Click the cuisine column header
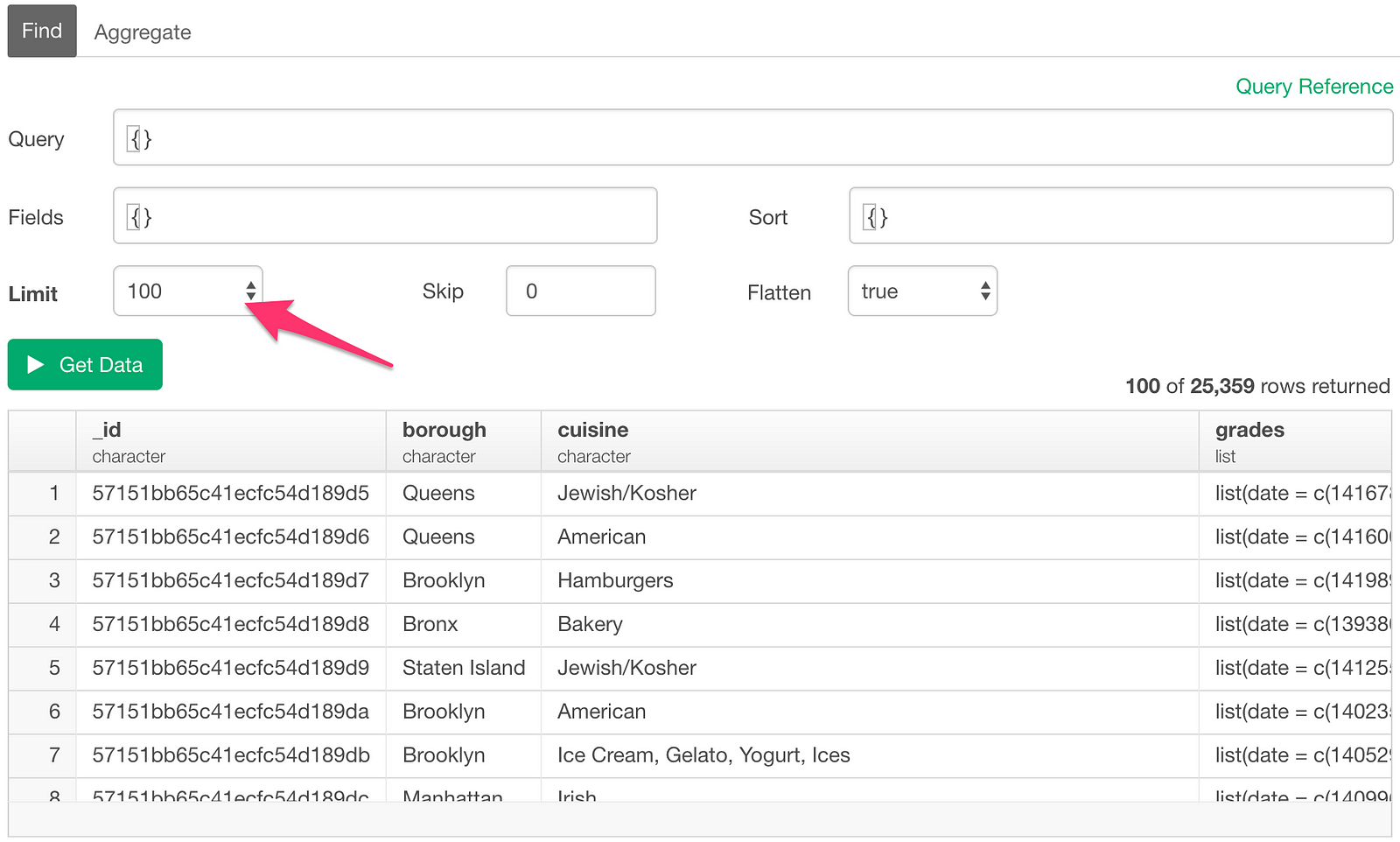 pos(869,442)
